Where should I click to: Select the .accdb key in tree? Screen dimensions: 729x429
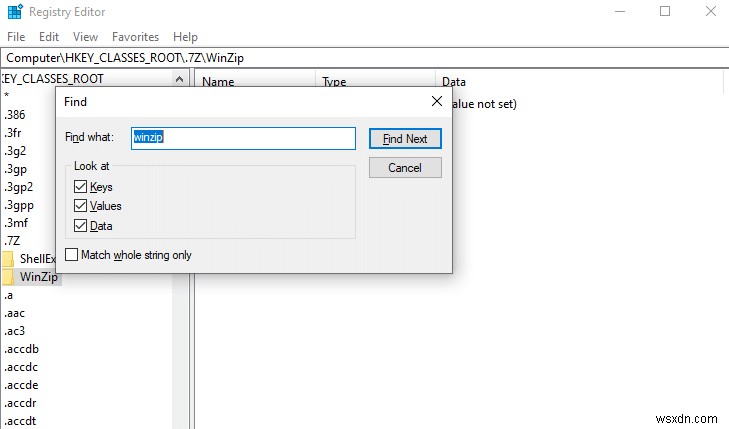pos(21,349)
